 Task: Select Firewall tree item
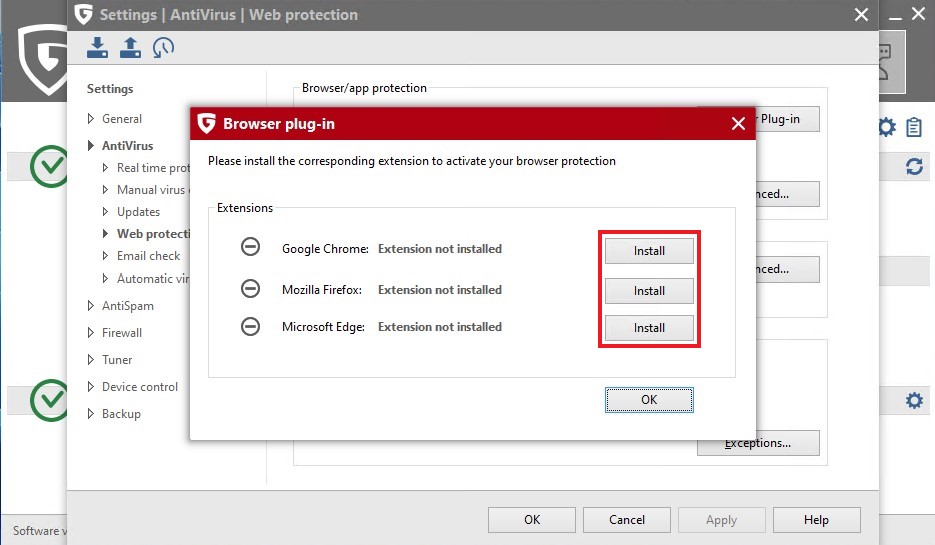point(122,333)
